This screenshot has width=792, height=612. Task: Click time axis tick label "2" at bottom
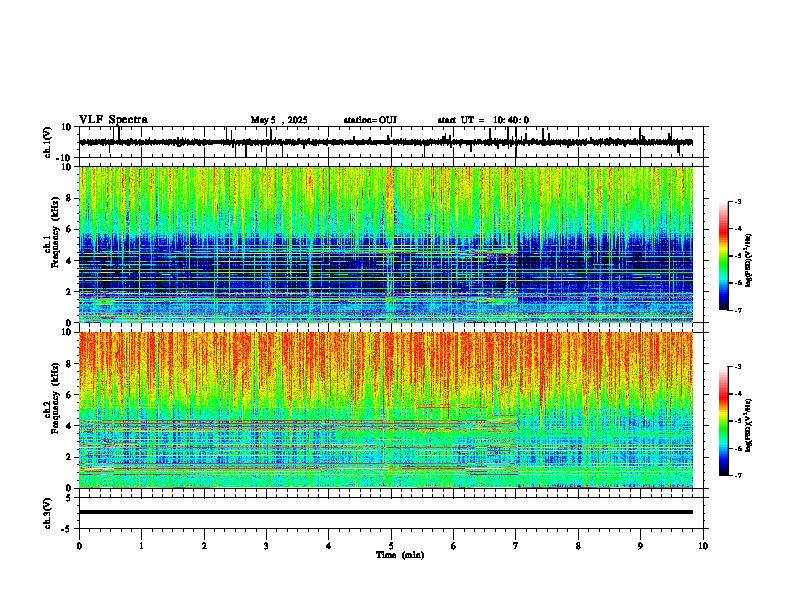[204, 546]
